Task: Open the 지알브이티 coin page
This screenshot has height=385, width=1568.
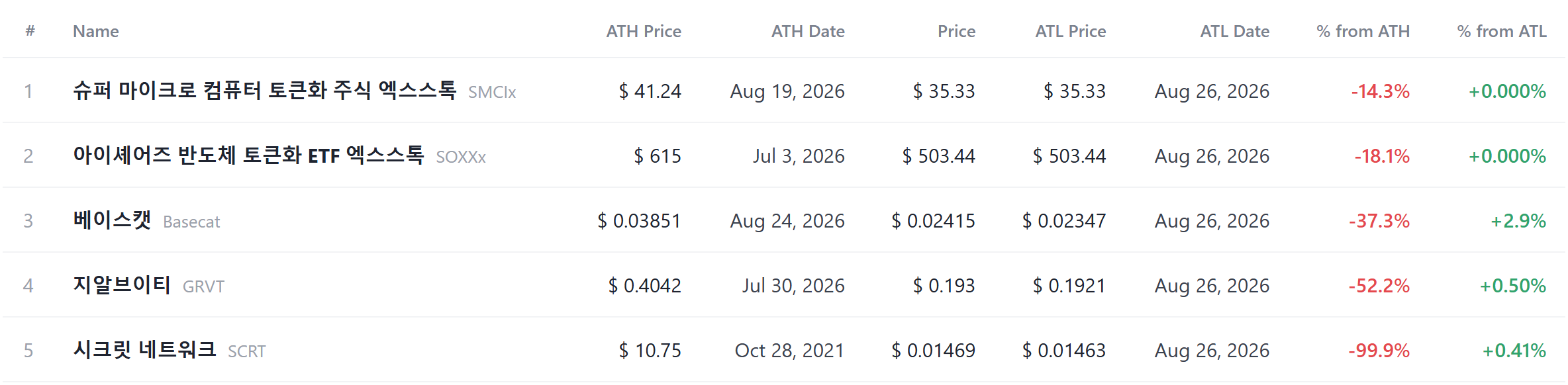Action: [x=122, y=284]
